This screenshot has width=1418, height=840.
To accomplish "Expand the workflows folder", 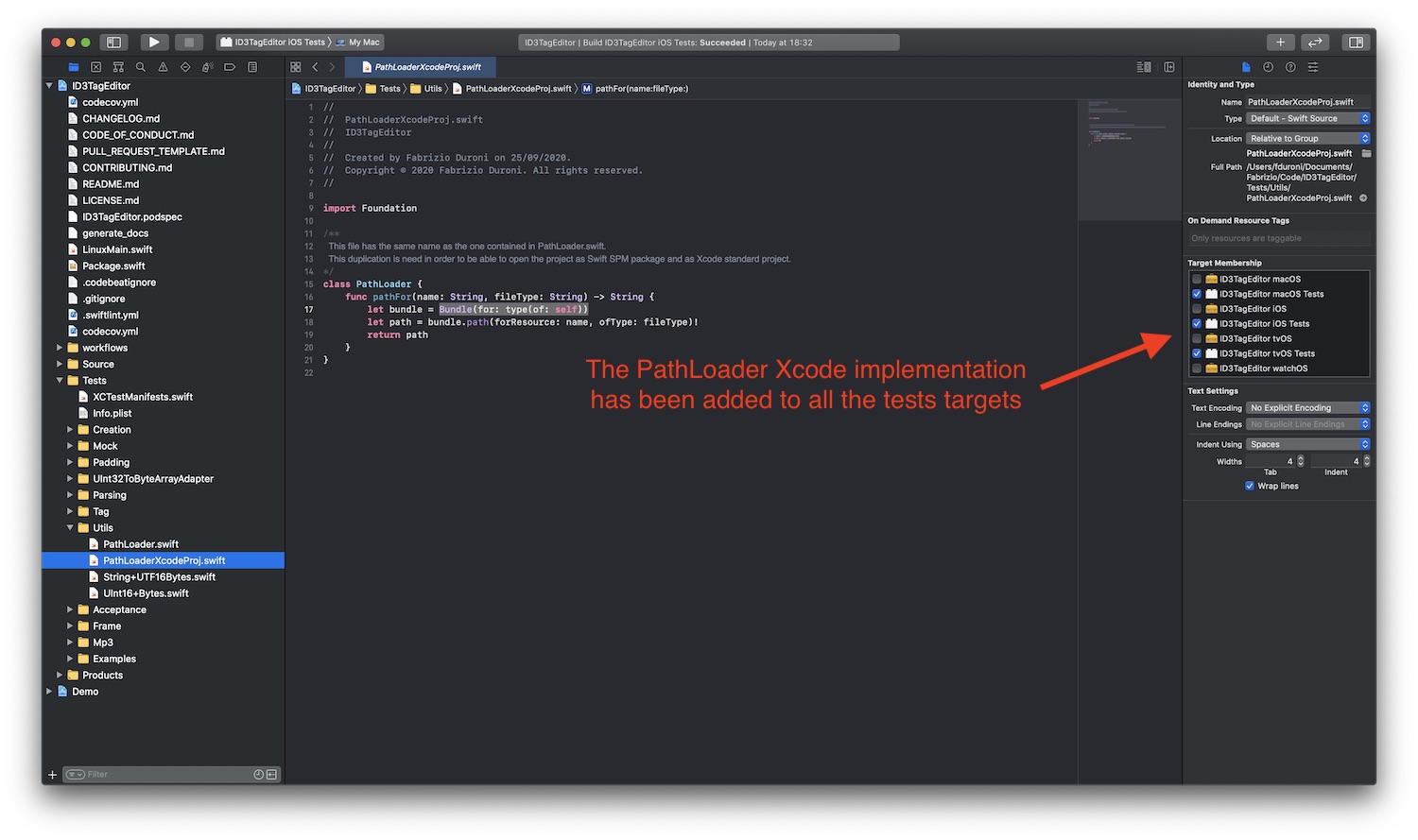I will coord(60,348).
